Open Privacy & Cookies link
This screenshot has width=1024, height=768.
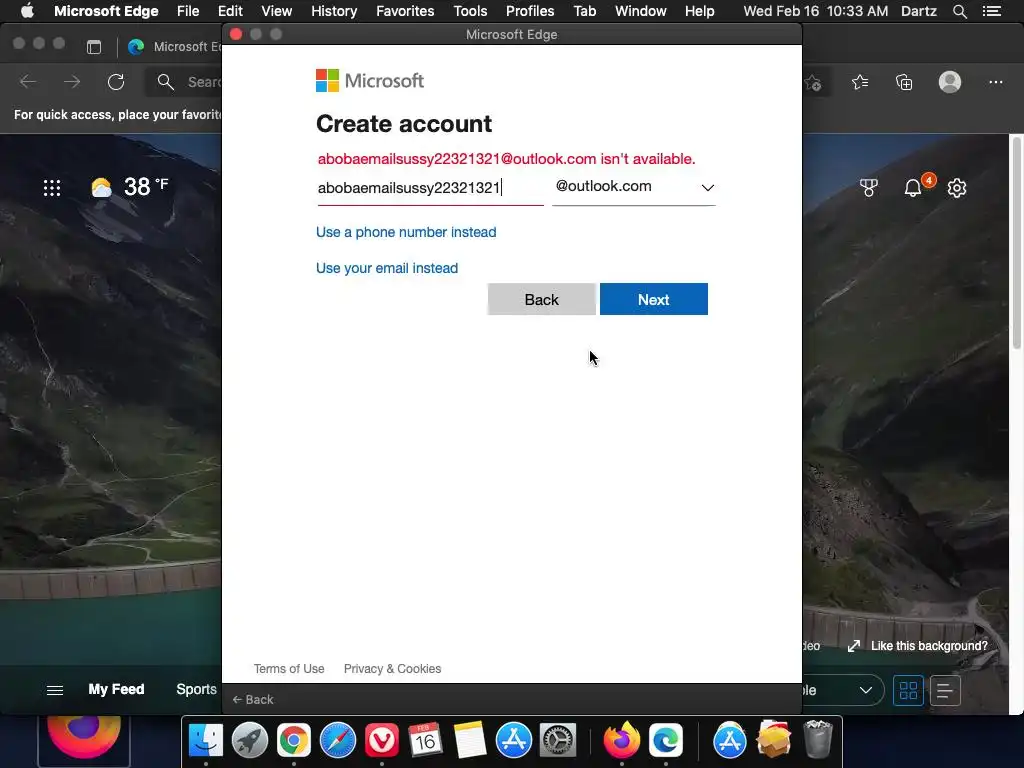[x=392, y=669]
